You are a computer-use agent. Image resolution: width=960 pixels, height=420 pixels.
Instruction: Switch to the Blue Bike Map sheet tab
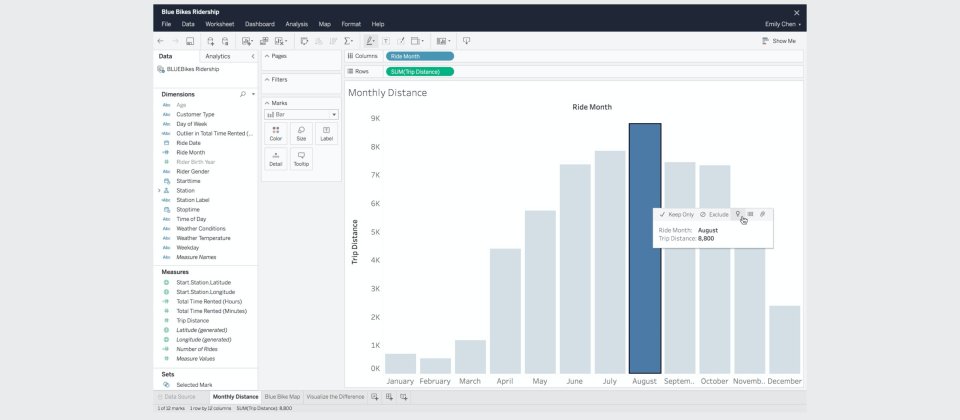click(x=282, y=397)
